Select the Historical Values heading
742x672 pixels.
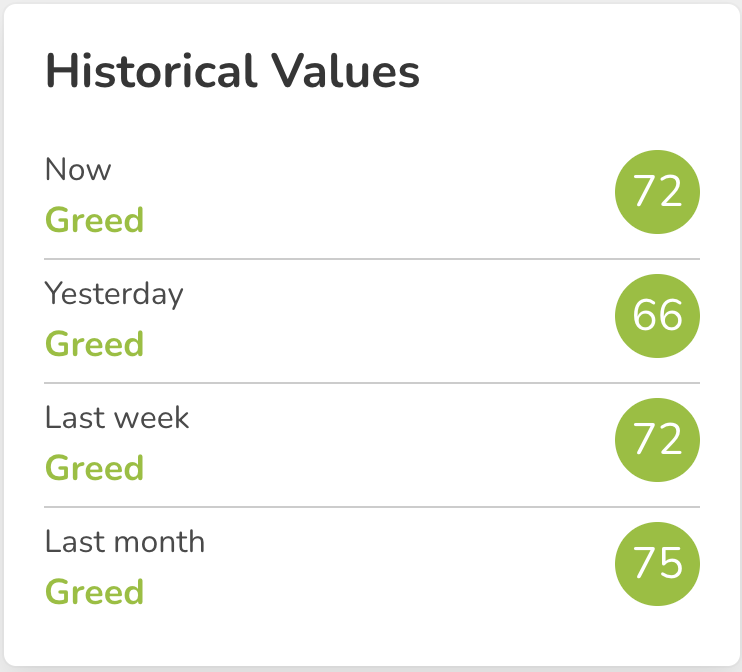[x=232, y=71]
